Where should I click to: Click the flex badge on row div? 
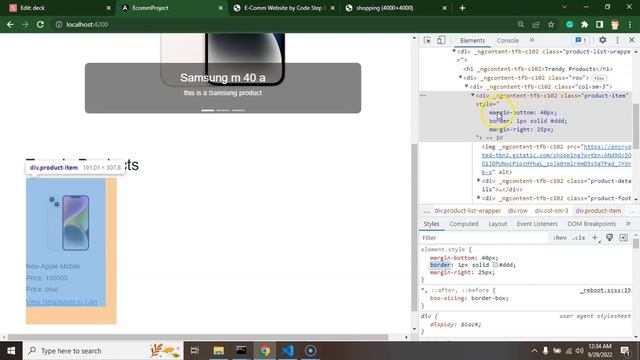tap(599, 78)
